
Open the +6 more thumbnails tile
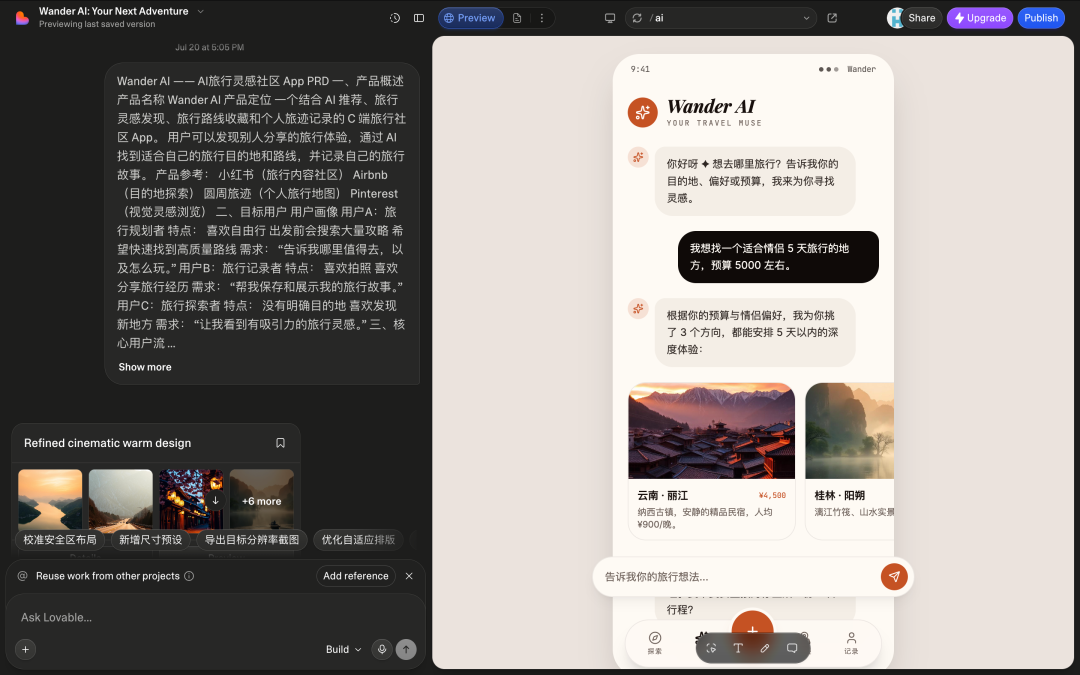pos(262,501)
